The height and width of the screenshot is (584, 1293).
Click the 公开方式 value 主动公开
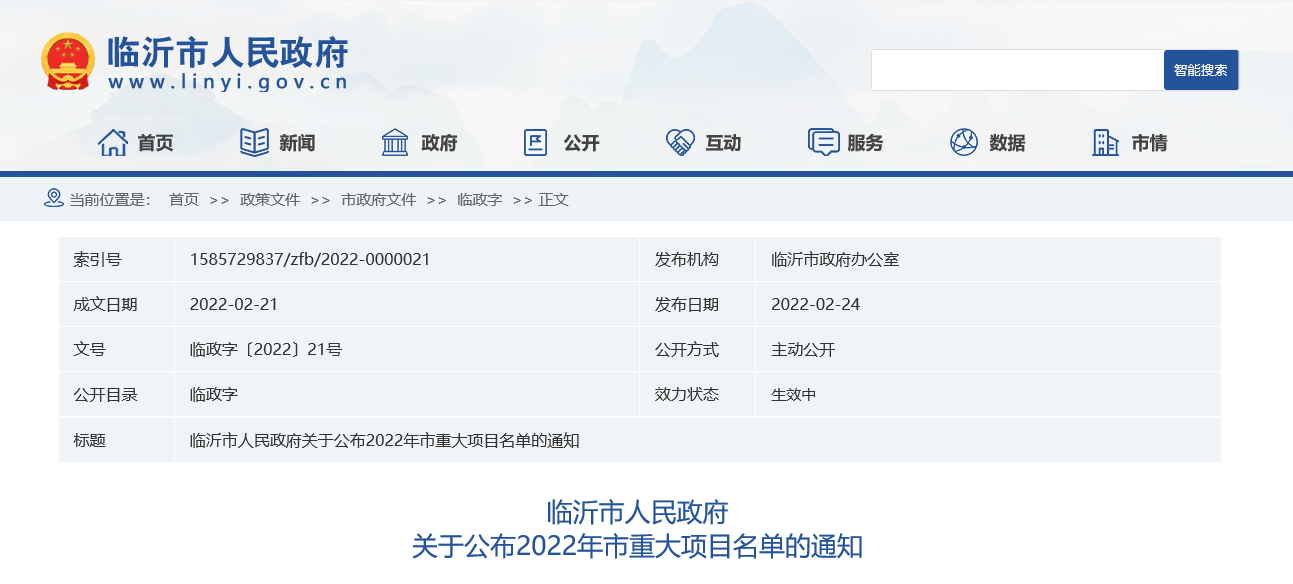click(x=803, y=349)
